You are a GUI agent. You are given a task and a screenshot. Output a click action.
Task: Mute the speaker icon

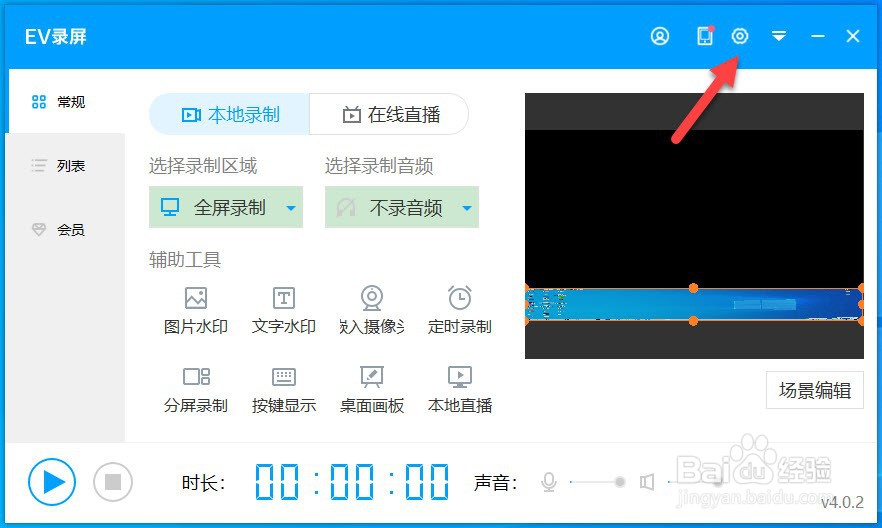click(647, 482)
